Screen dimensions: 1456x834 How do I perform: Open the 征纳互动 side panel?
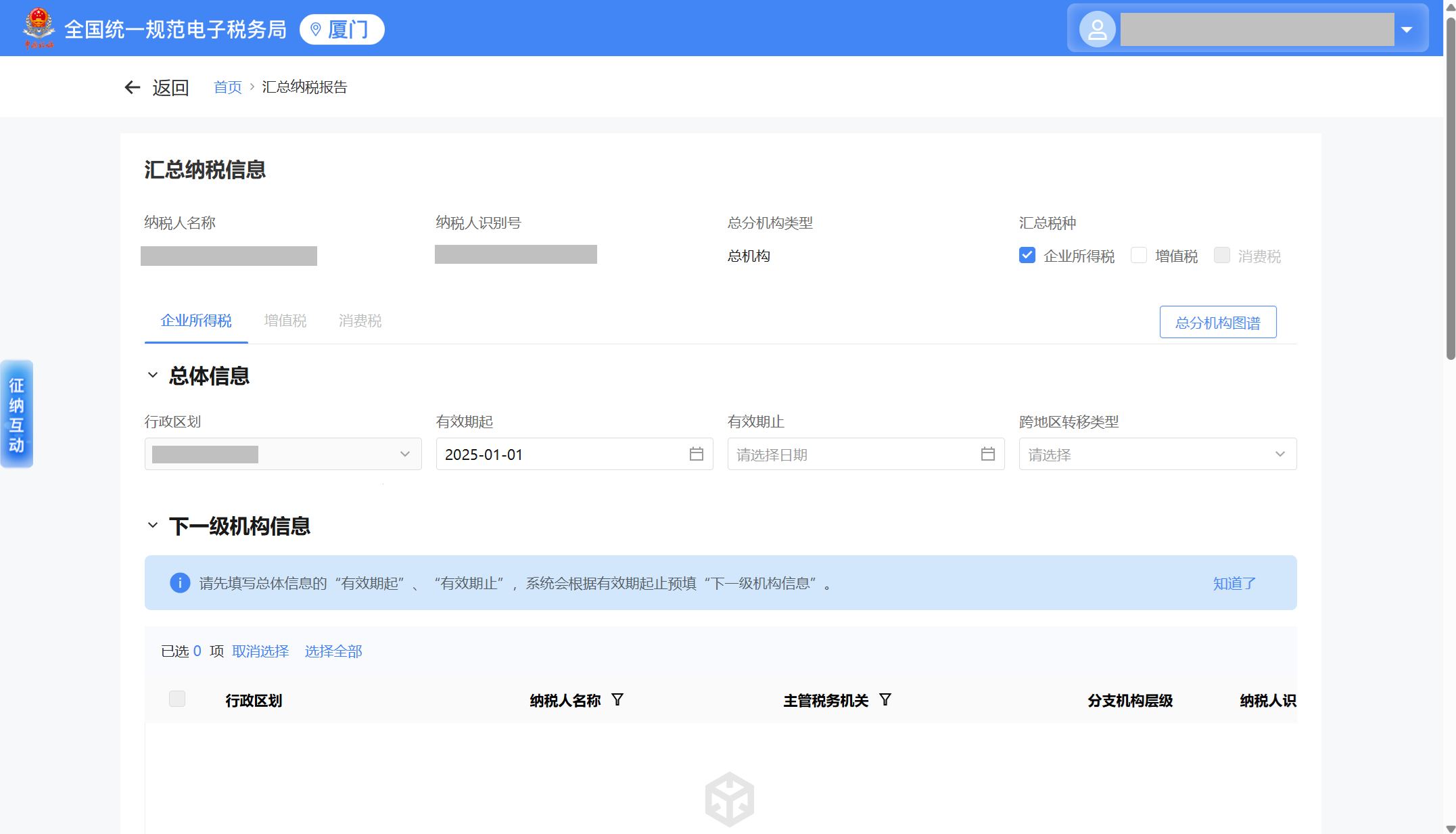click(x=17, y=414)
